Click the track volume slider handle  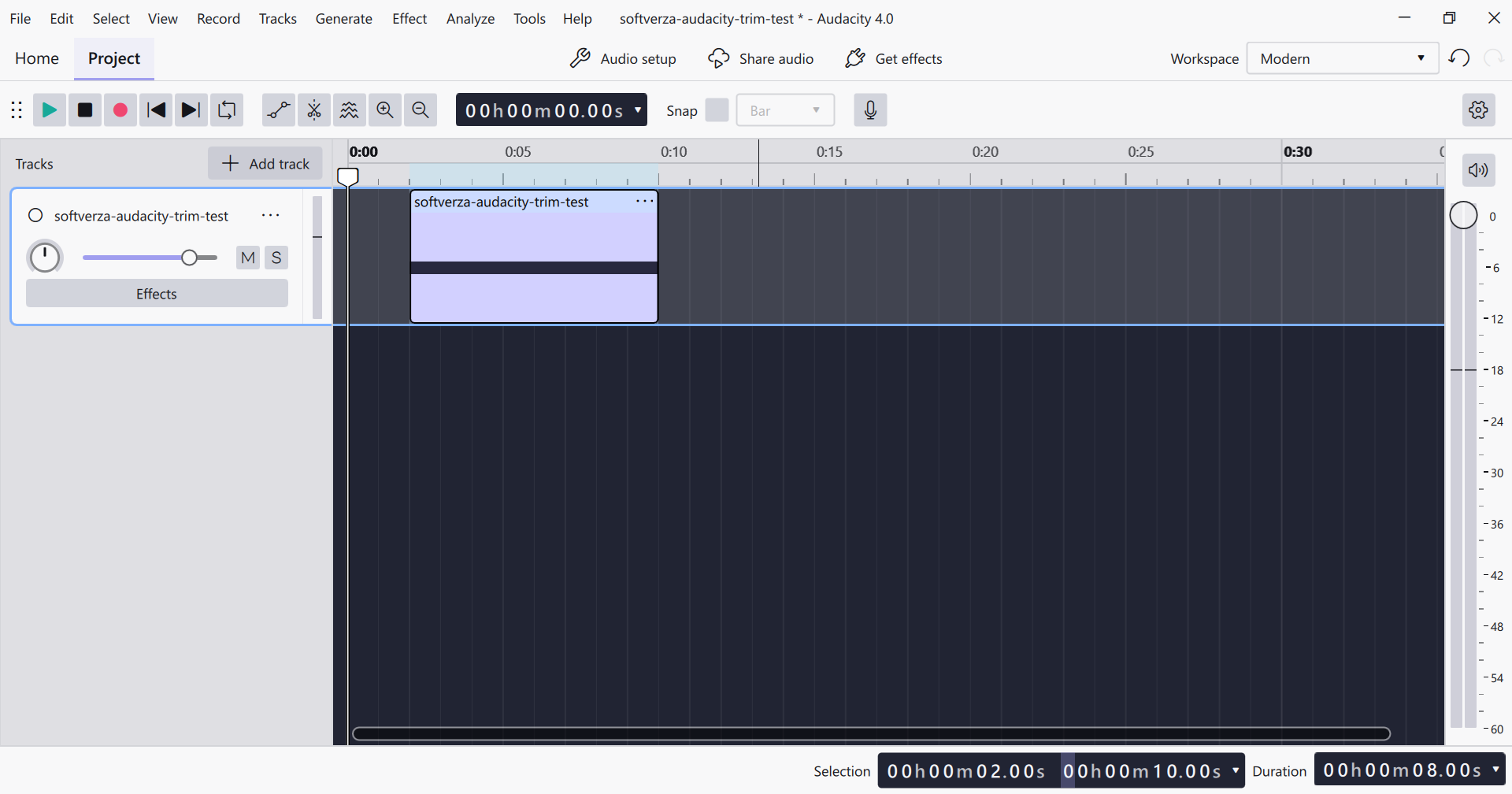point(189,258)
